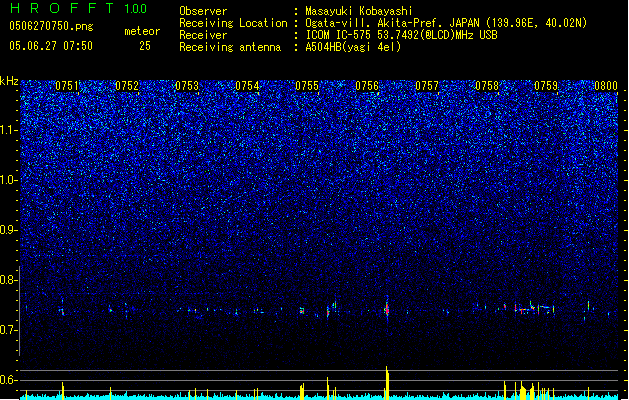The image size is (629, 400).
Task: Click the 1.1 kHz frequency label
Action: pyautogui.click(x=8, y=130)
